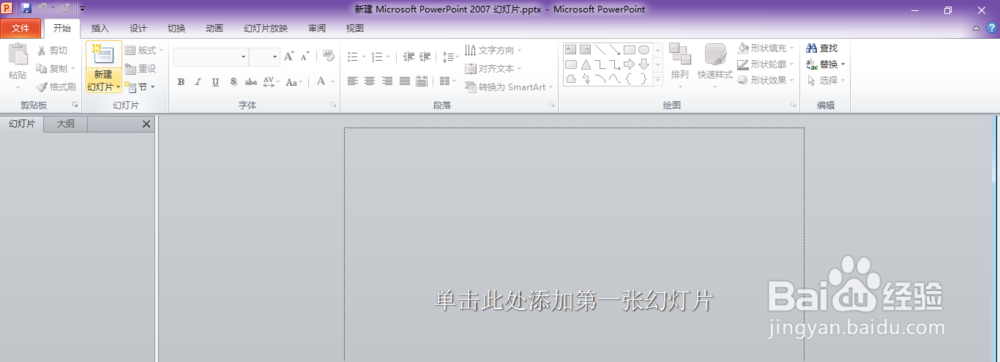
Task: Click the 格式刷 (Format Painter) button
Action: click(x=56, y=87)
